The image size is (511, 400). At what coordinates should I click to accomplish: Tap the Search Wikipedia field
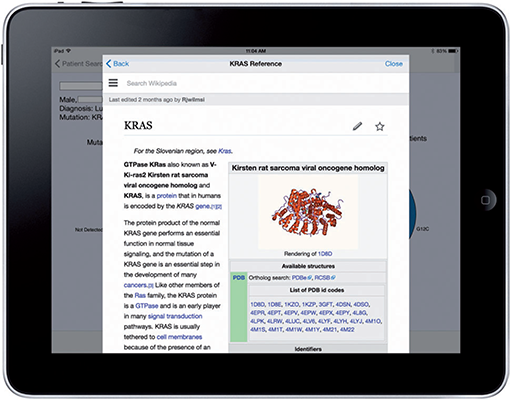point(152,83)
